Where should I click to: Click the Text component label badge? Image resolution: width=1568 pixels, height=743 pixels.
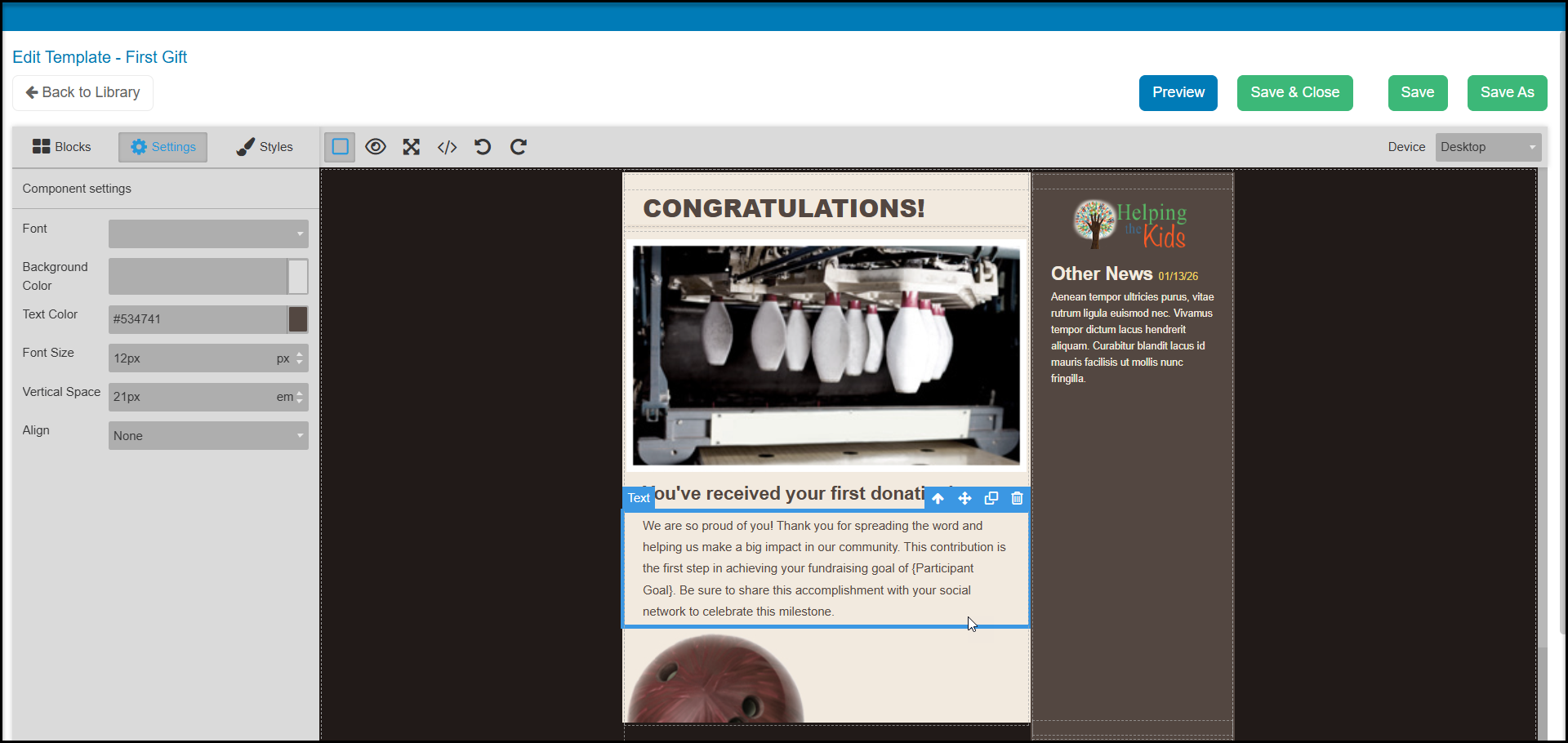[639, 498]
